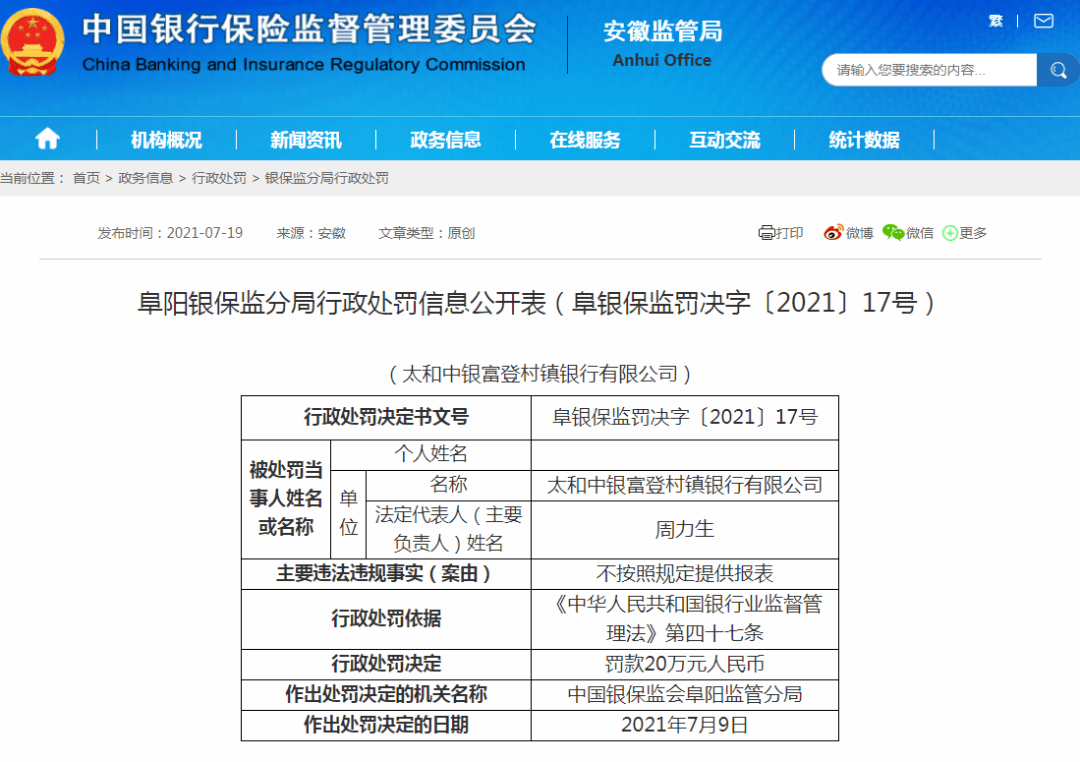Go to 银保监分局行政处罚 breadcrumb link
The width and height of the screenshot is (1080, 762).
point(326,178)
